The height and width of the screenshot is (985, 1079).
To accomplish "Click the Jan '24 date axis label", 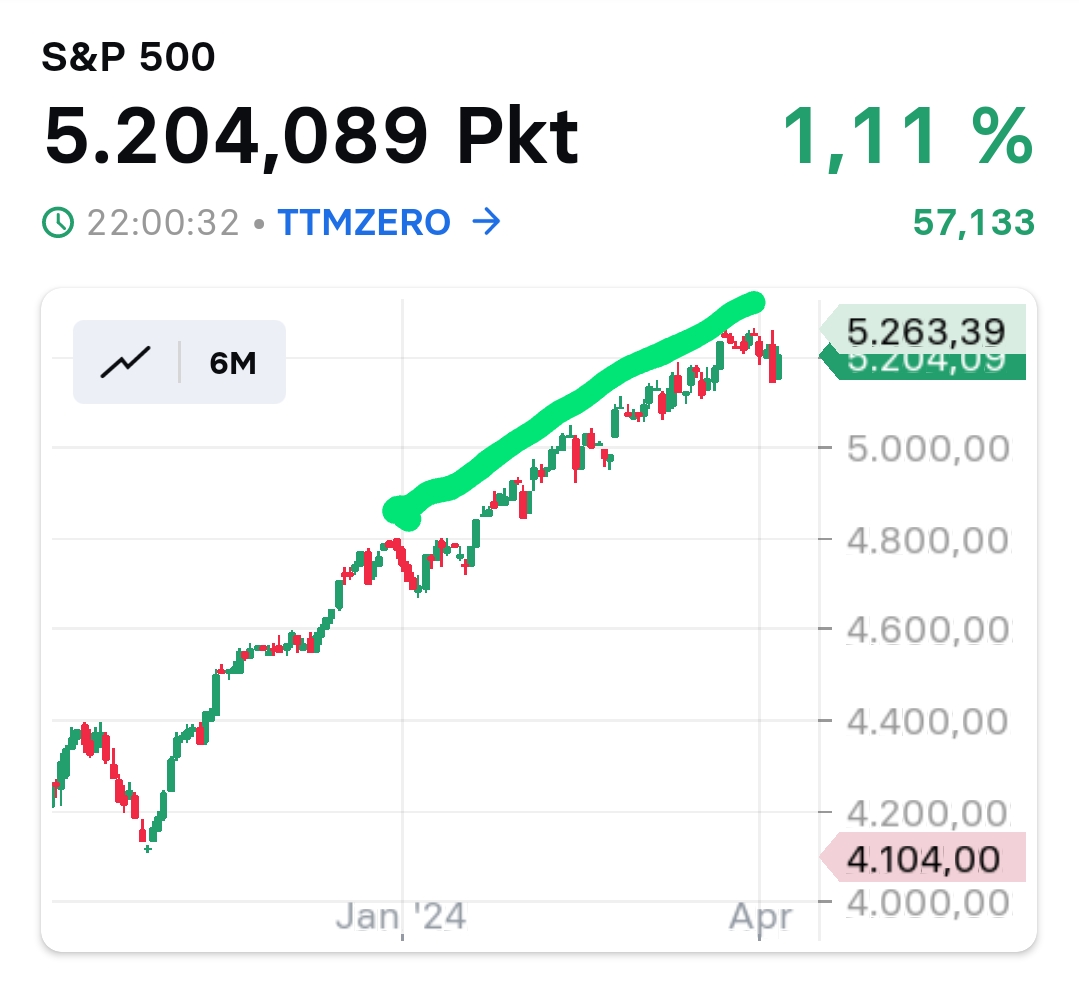I will click(x=401, y=916).
